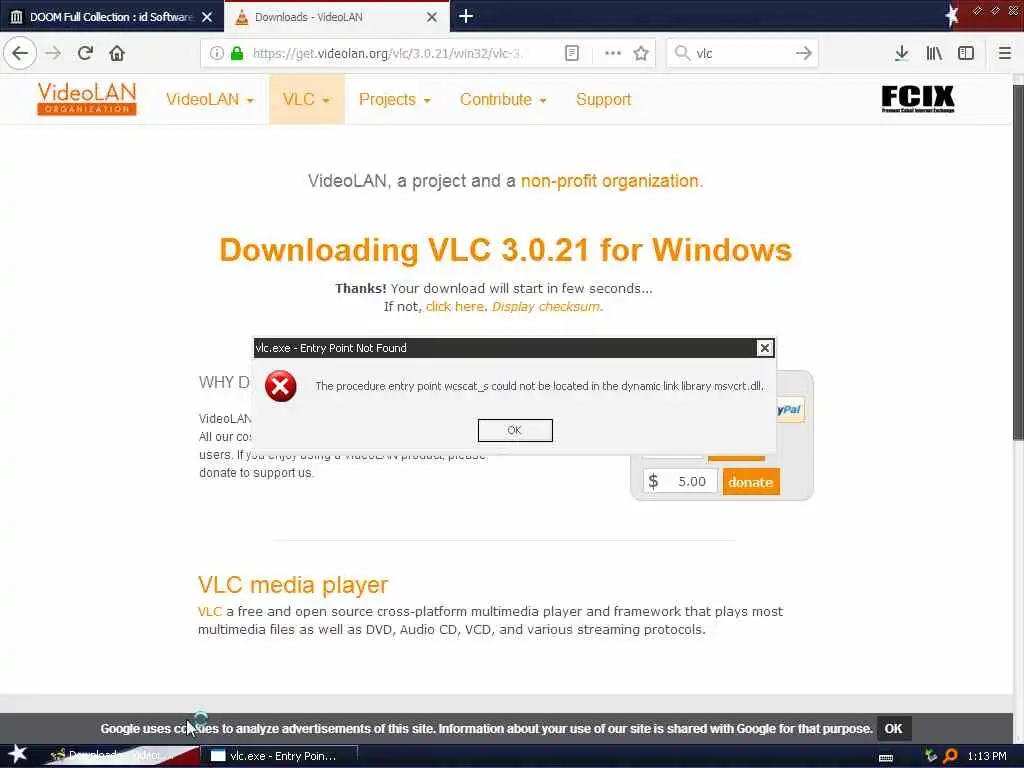Click the VLC link in the description
Viewport: 1024px width, 768px height.
(210, 612)
